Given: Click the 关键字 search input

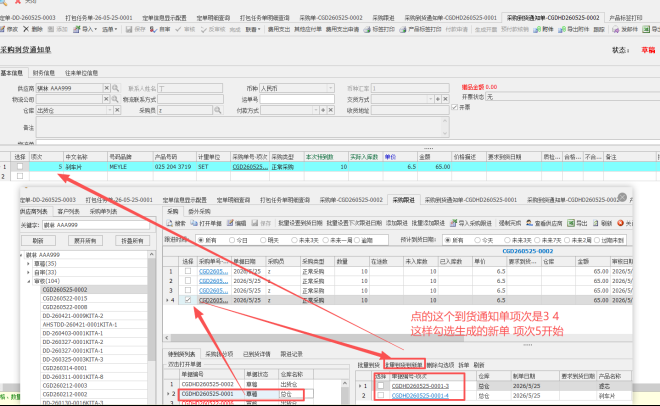Looking at the screenshot, I should click(96, 225).
